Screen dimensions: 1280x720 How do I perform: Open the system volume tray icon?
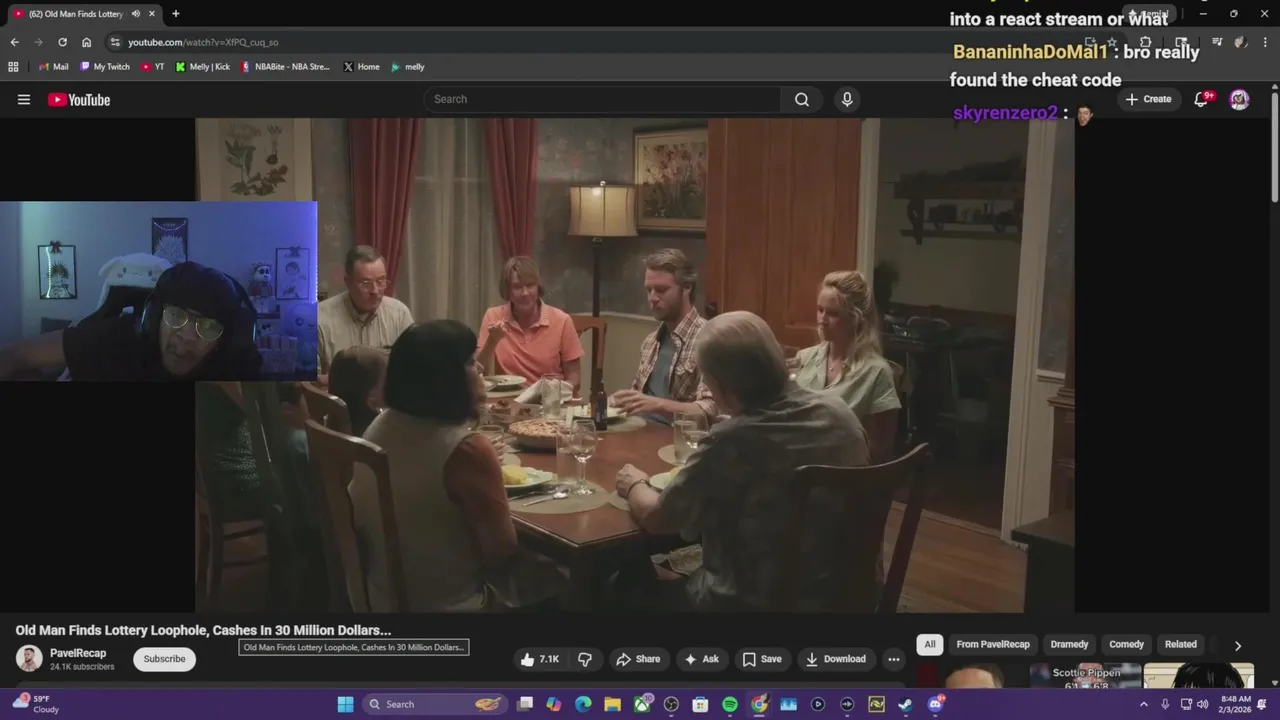pos(1204,704)
